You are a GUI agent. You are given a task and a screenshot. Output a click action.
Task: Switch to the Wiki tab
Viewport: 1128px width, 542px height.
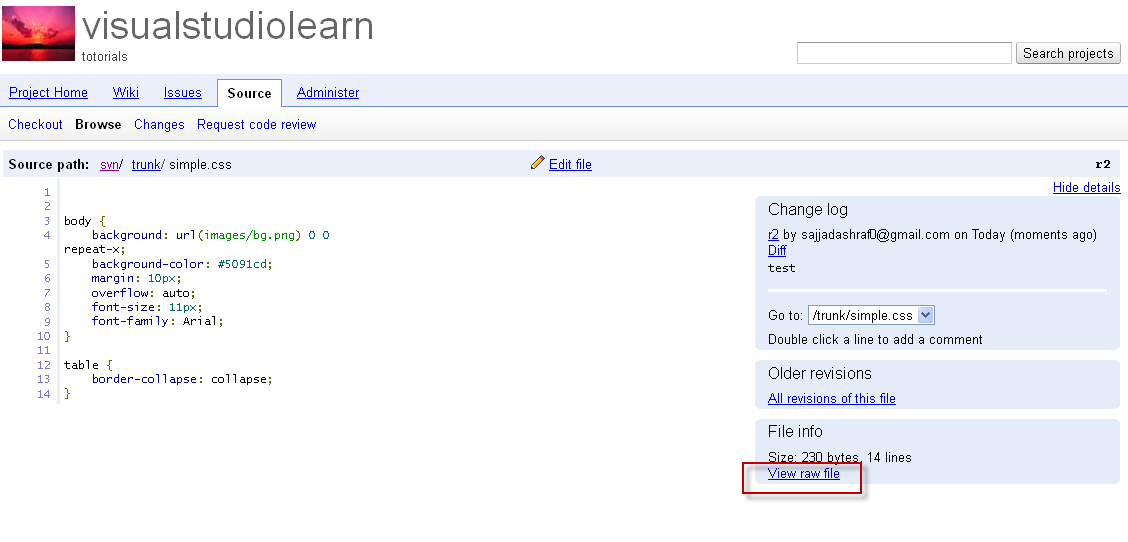(x=126, y=93)
